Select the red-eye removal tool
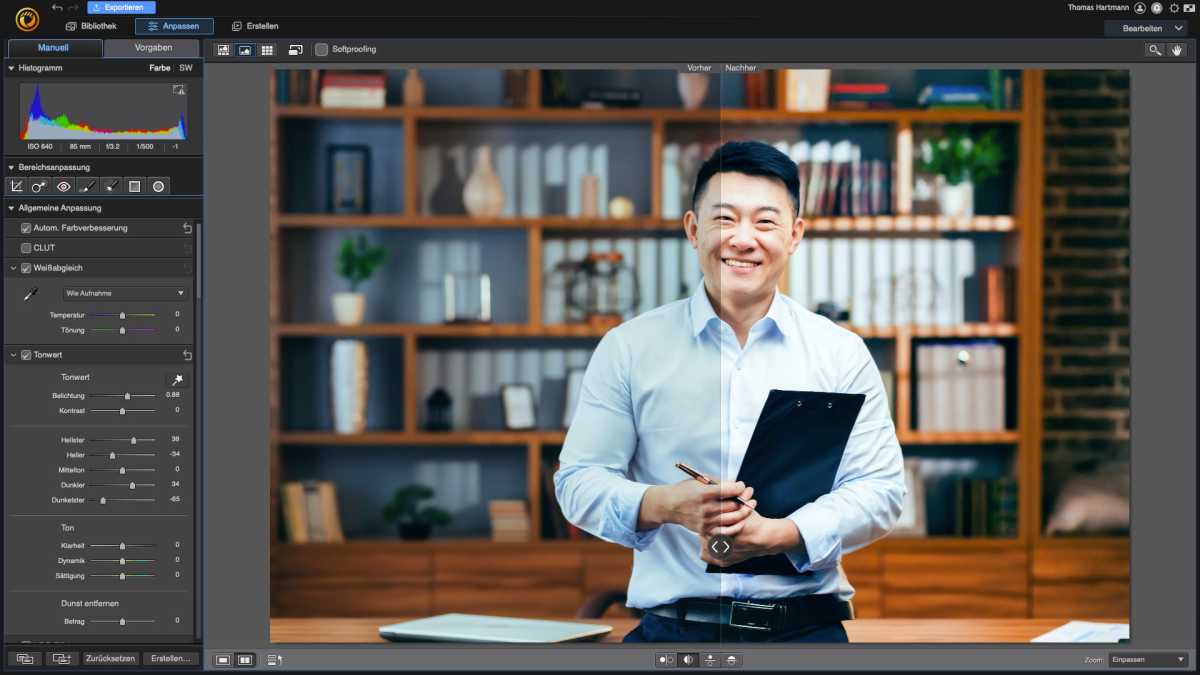Screen dimensions: 1200x675 pos(63,186)
